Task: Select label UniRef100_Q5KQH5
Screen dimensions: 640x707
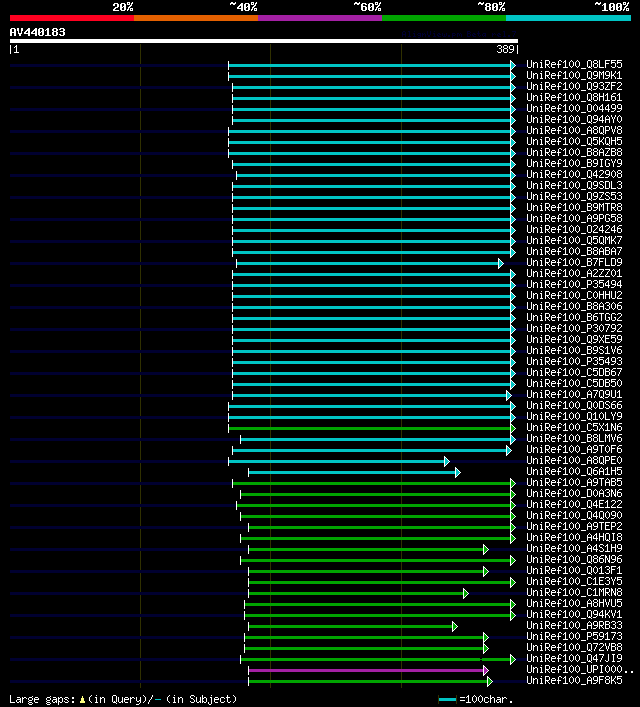Action: click(x=574, y=142)
